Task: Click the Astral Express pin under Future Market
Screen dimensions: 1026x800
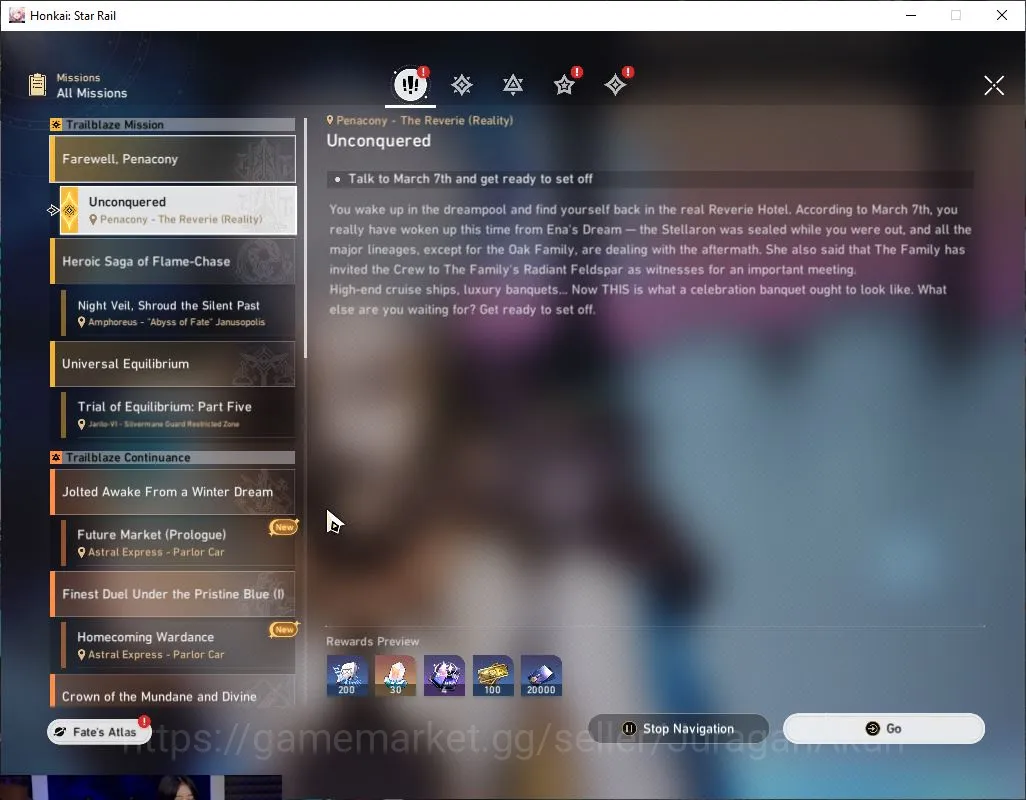Action: click(82, 552)
